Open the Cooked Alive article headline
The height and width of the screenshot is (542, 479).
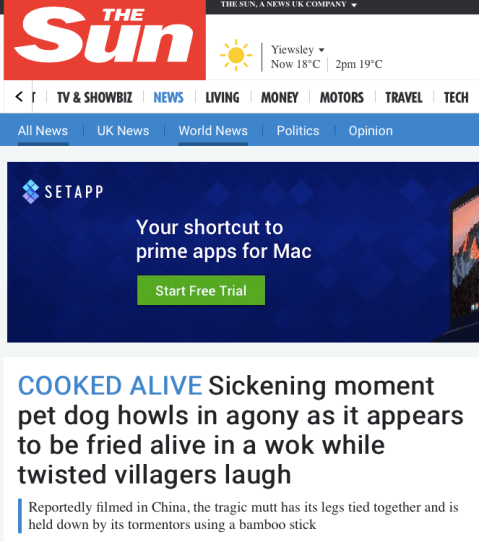coord(240,430)
